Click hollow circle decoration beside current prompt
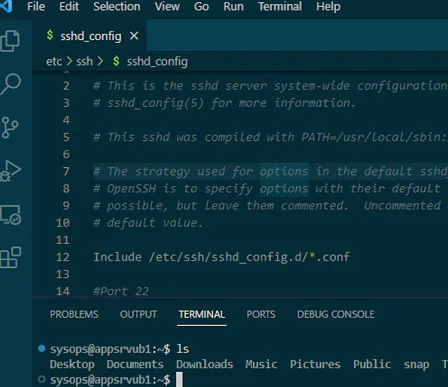 tap(42, 379)
